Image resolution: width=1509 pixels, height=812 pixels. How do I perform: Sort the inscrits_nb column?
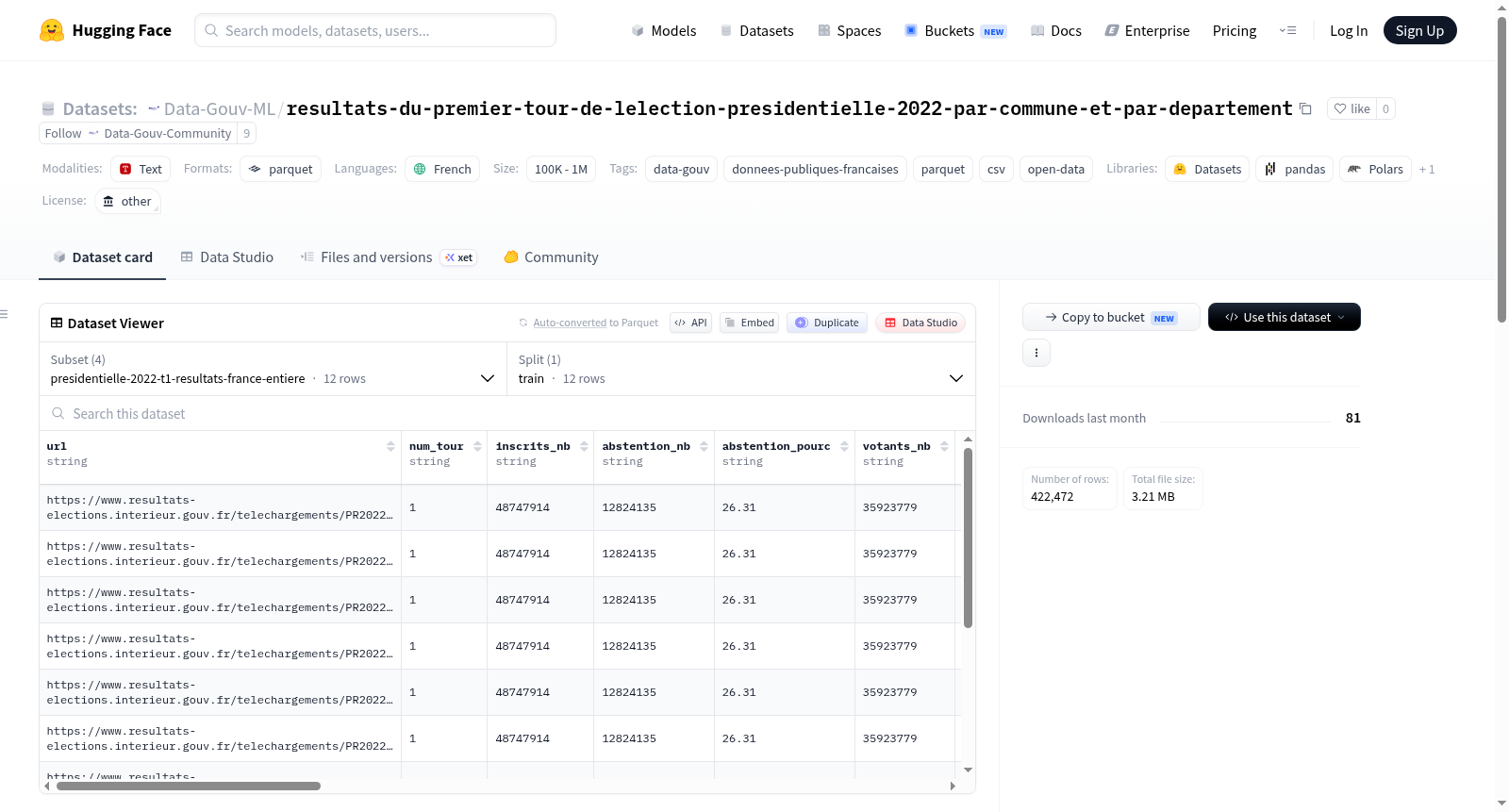(584, 446)
